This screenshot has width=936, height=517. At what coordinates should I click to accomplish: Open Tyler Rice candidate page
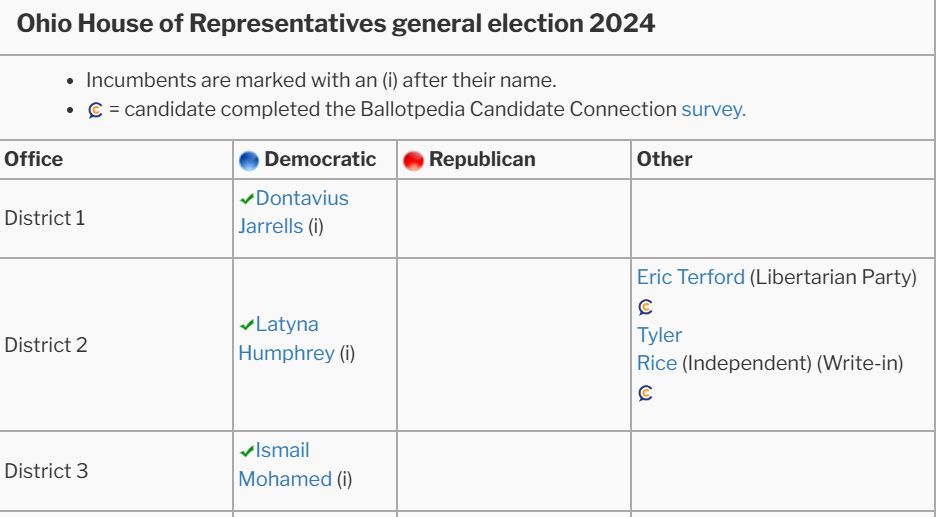coord(659,349)
